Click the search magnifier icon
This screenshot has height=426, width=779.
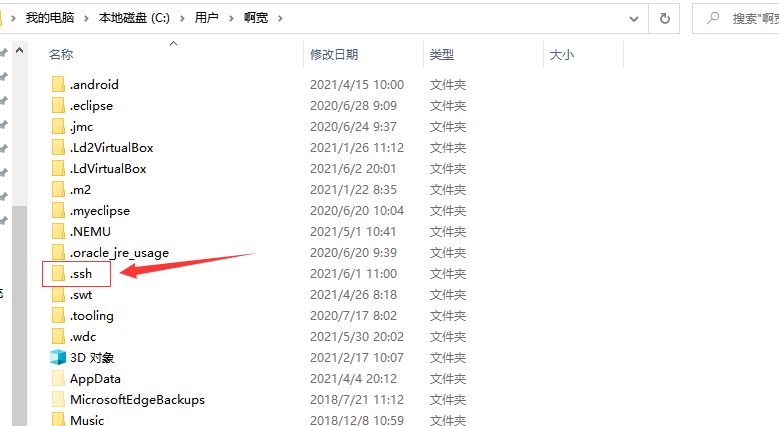pyautogui.click(x=713, y=18)
